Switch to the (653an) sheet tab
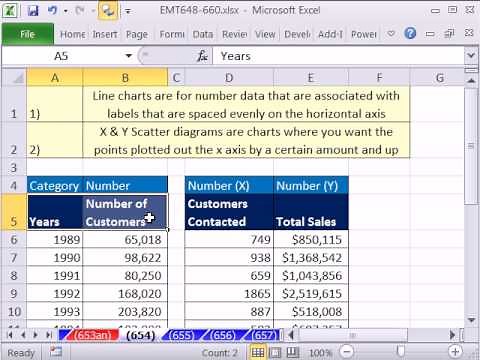Screen dimensions: 480x360 coord(91,335)
